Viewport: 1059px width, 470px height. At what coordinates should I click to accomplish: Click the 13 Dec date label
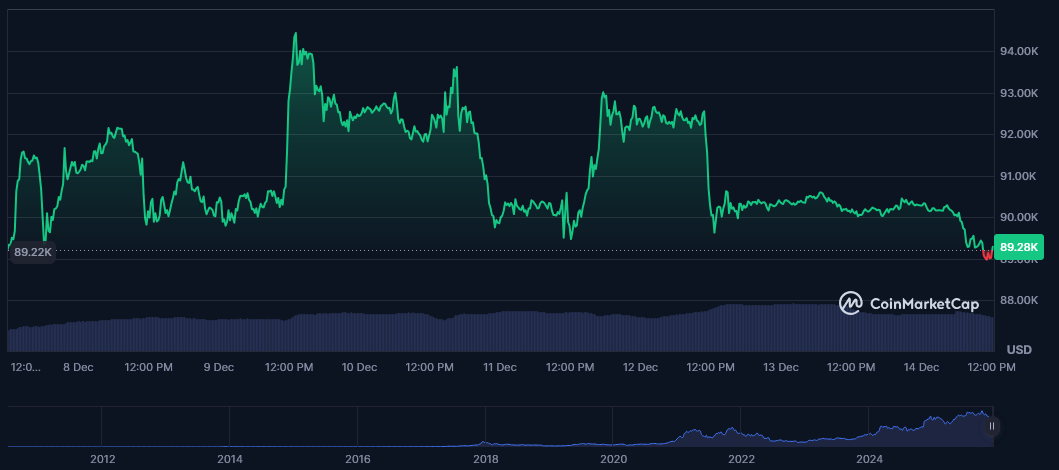pyautogui.click(x=780, y=367)
